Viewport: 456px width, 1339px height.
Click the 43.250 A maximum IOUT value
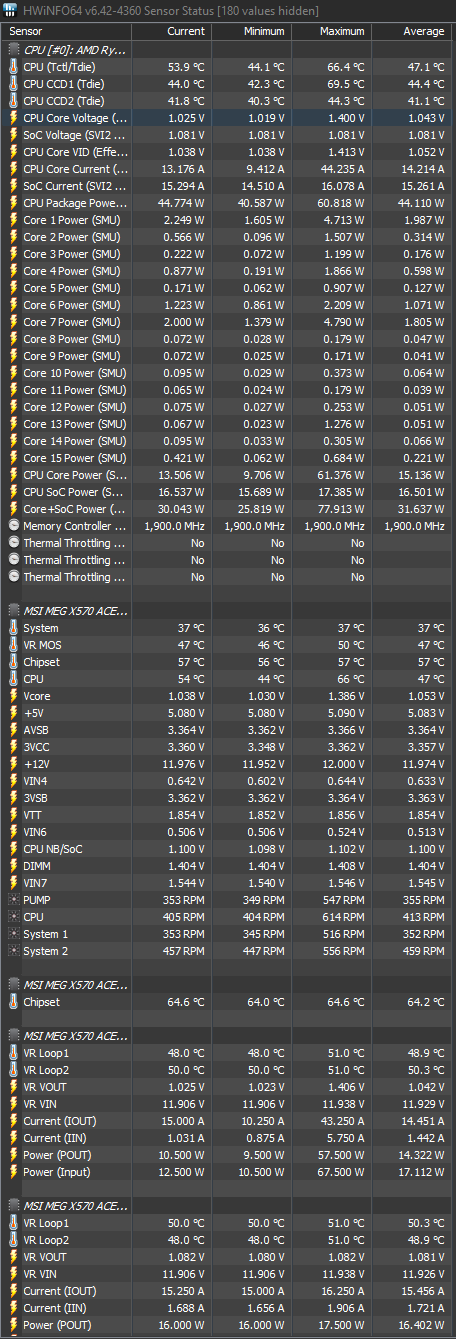(x=342, y=1121)
